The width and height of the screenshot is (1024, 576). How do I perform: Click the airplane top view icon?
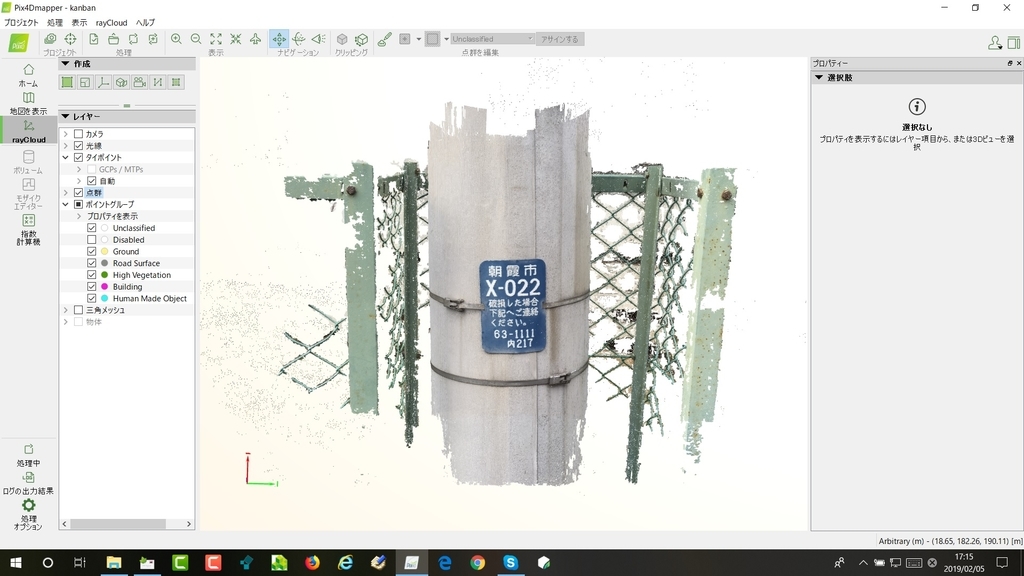pos(255,39)
